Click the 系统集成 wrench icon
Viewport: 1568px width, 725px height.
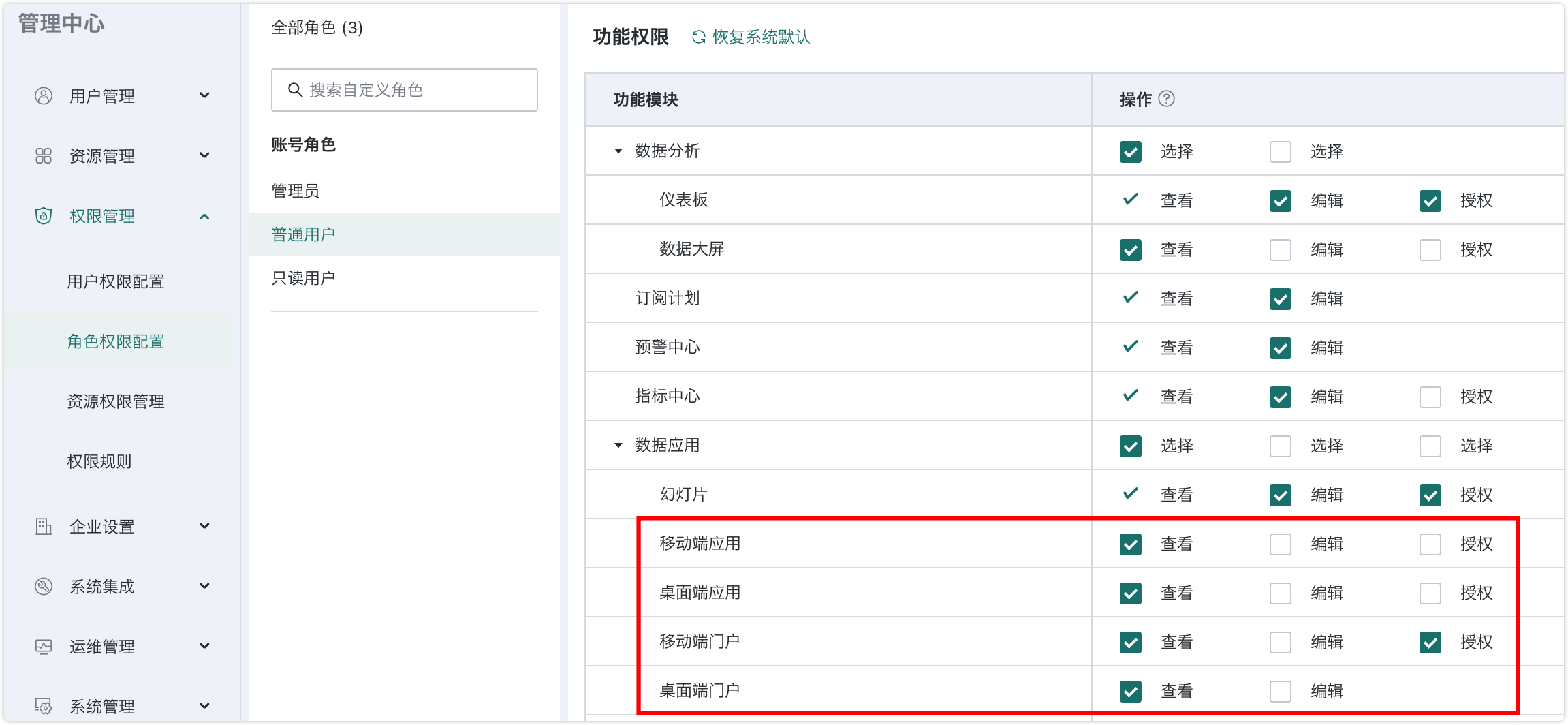coord(44,587)
